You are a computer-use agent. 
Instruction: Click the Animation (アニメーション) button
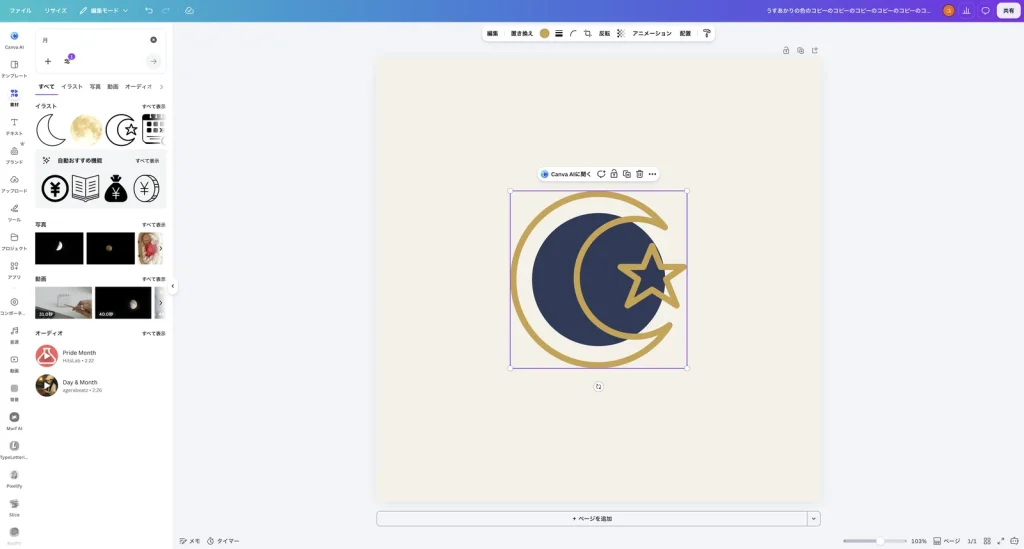pos(652,33)
